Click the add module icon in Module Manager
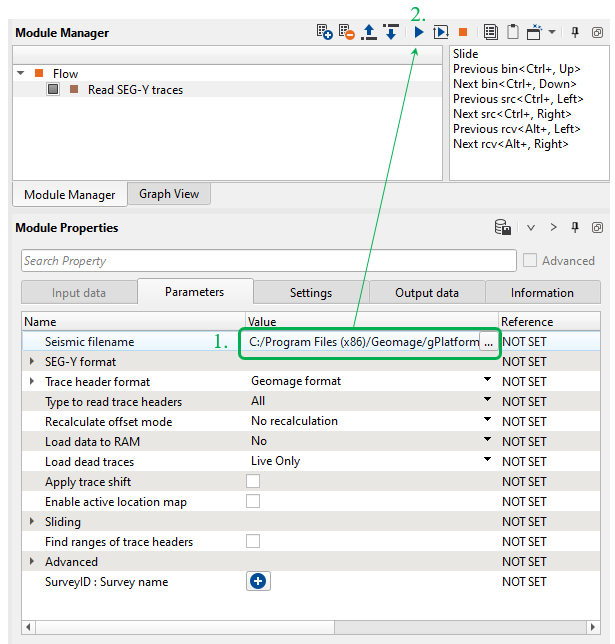The height and width of the screenshot is (644, 615). click(x=324, y=33)
